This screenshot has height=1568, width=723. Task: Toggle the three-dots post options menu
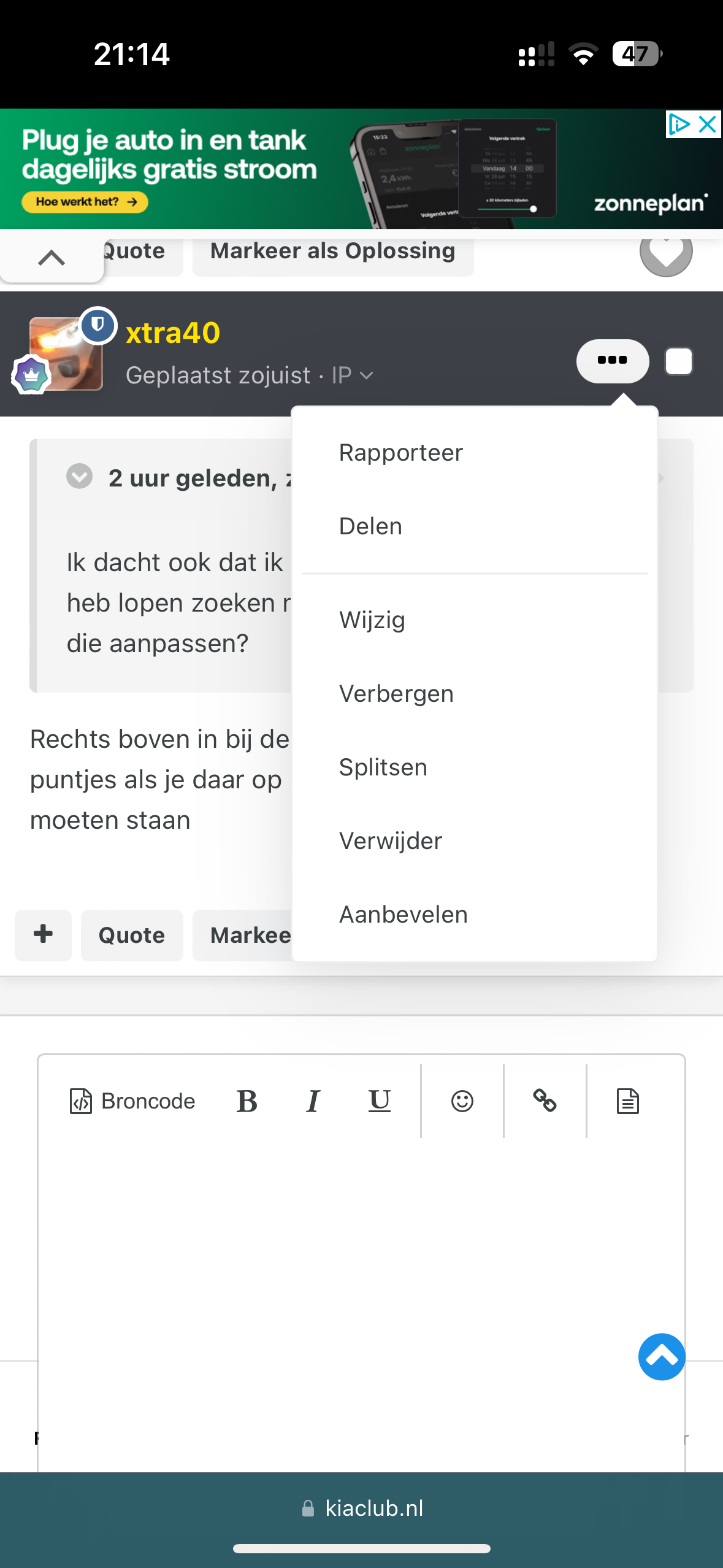[612, 361]
